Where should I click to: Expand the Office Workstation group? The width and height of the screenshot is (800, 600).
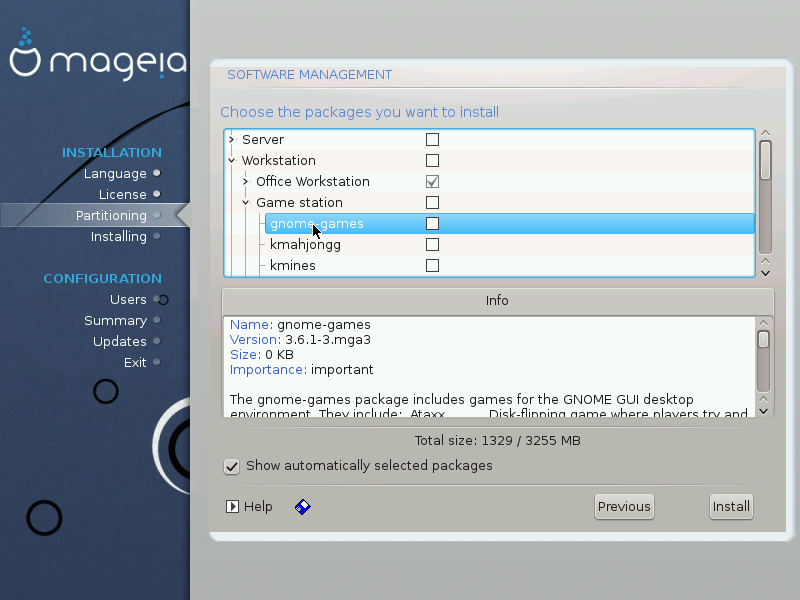pyautogui.click(x=246, y=181)
